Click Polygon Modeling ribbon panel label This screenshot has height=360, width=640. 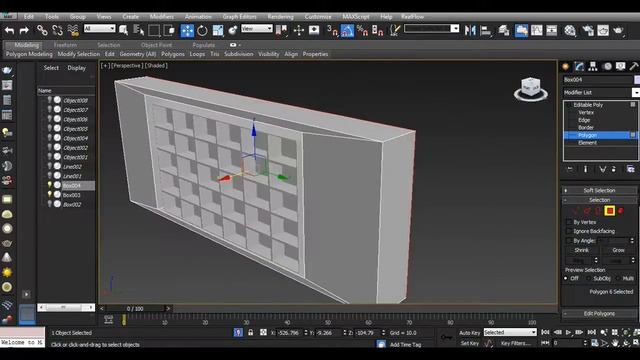pos(29,54)
